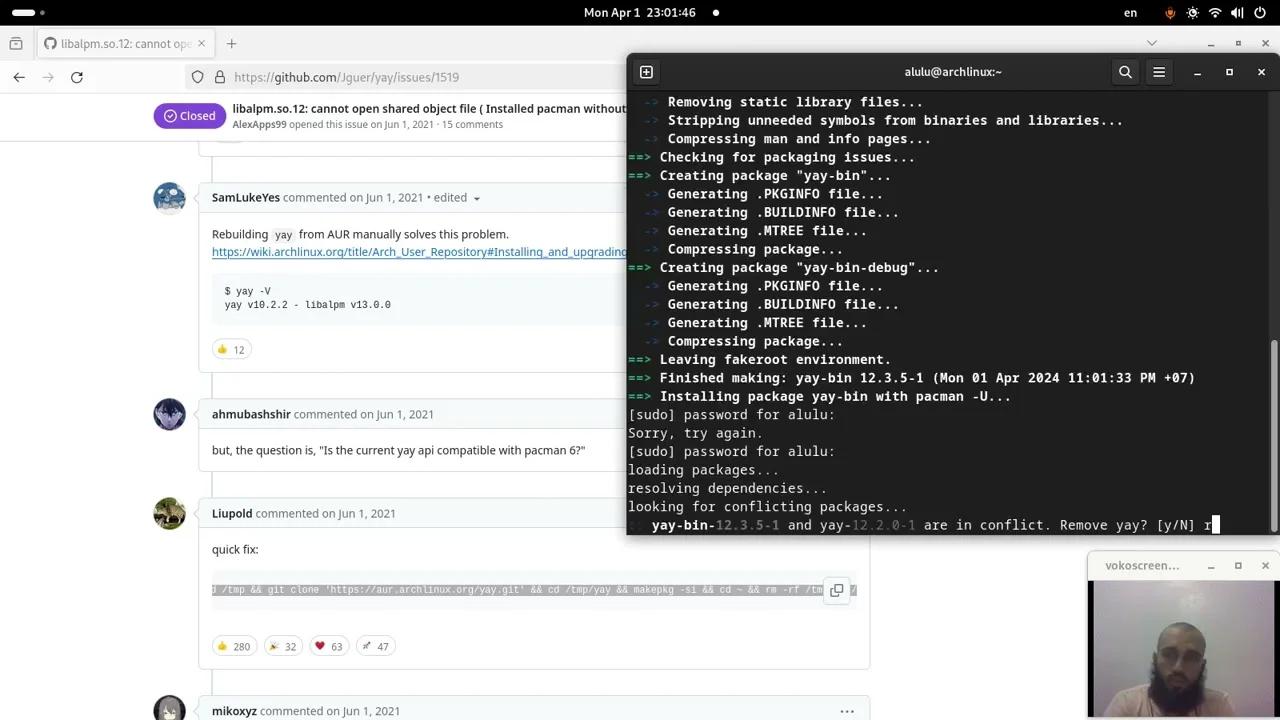Click mikoxyz's avatar
The height and width of the screenshot is (720, 1280).
[169, 708]
